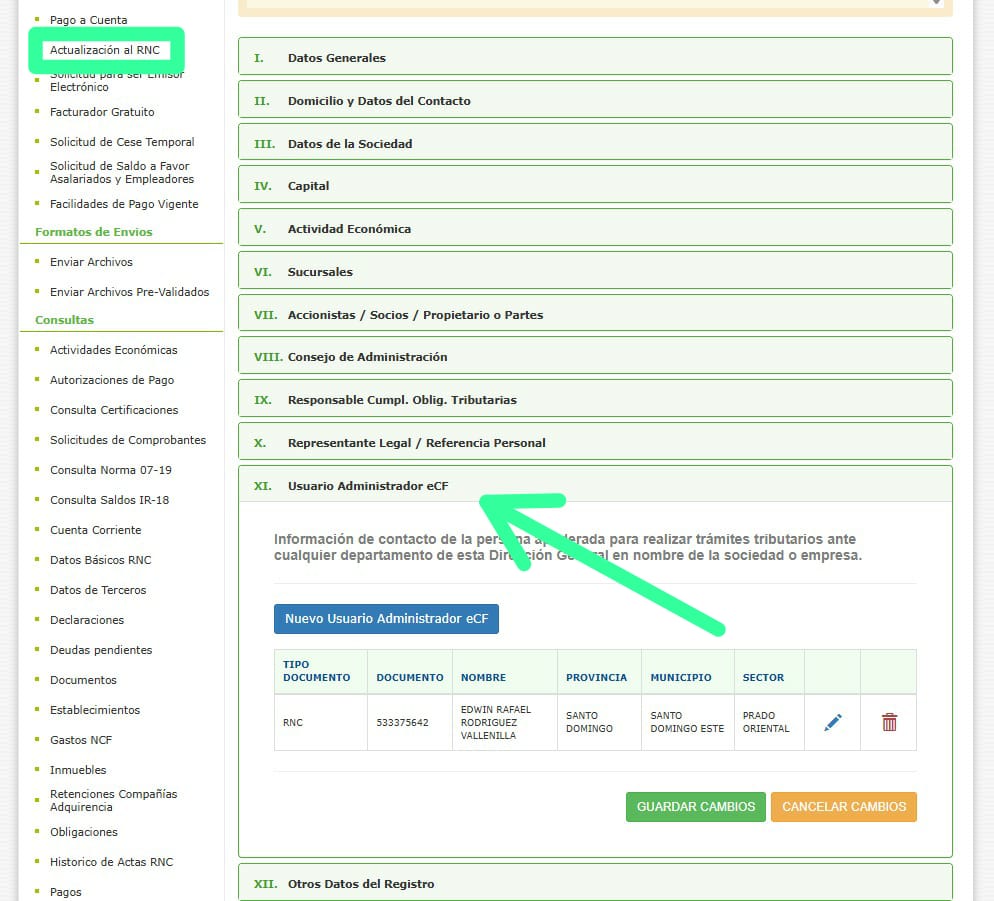994x901 pixels.
Task: Expand the Sucursales section
Action: (x=595, y=271)
